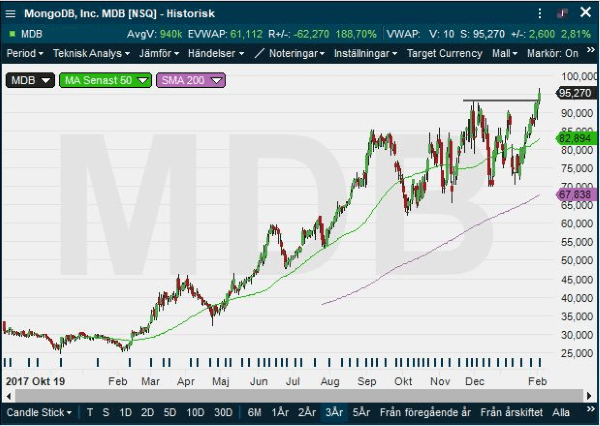Viewport: 600px width, 426px height.
Task: Toggle the Markör: On setting
Action: coord(553,53)
